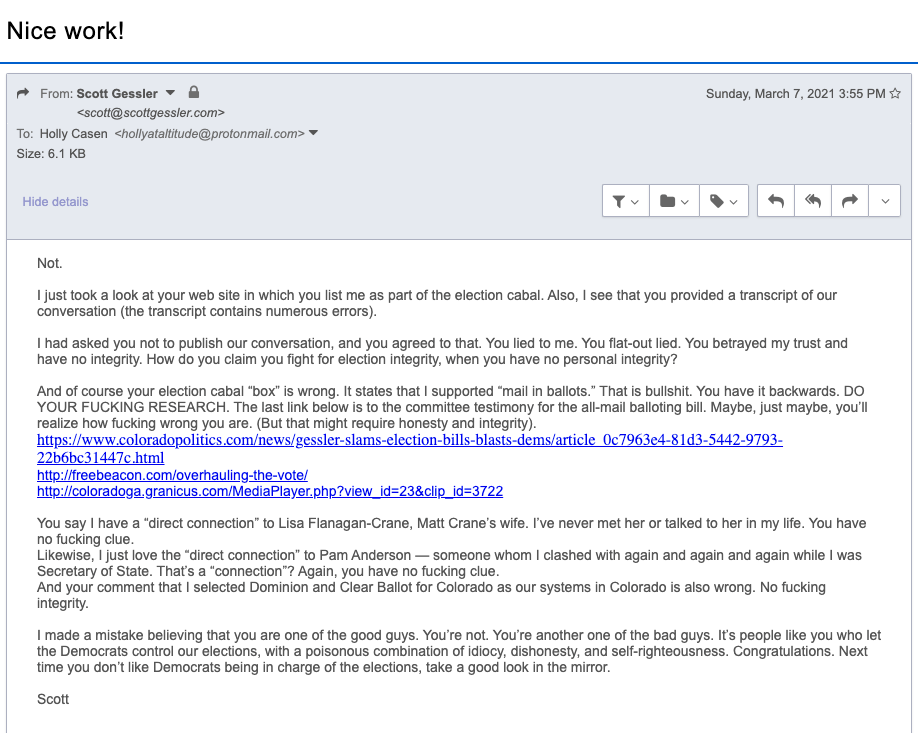Click the Reply All double-arrow icon
918x733 pixels.
coord(813,201)
